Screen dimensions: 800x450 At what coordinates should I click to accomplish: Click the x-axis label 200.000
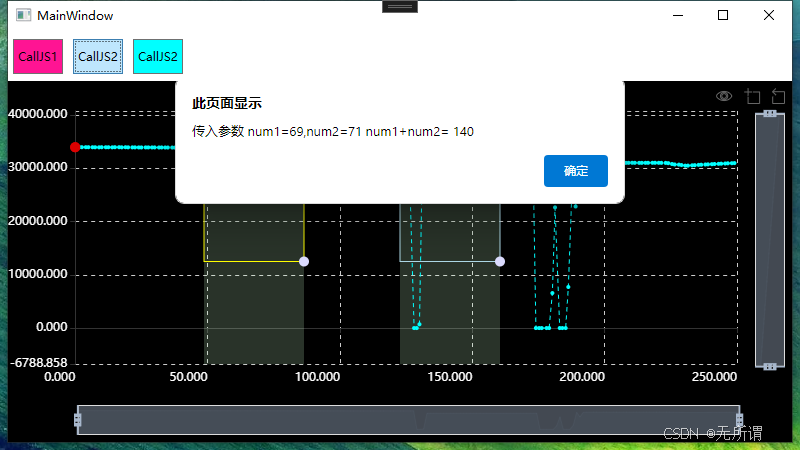(x=582, y=377)
